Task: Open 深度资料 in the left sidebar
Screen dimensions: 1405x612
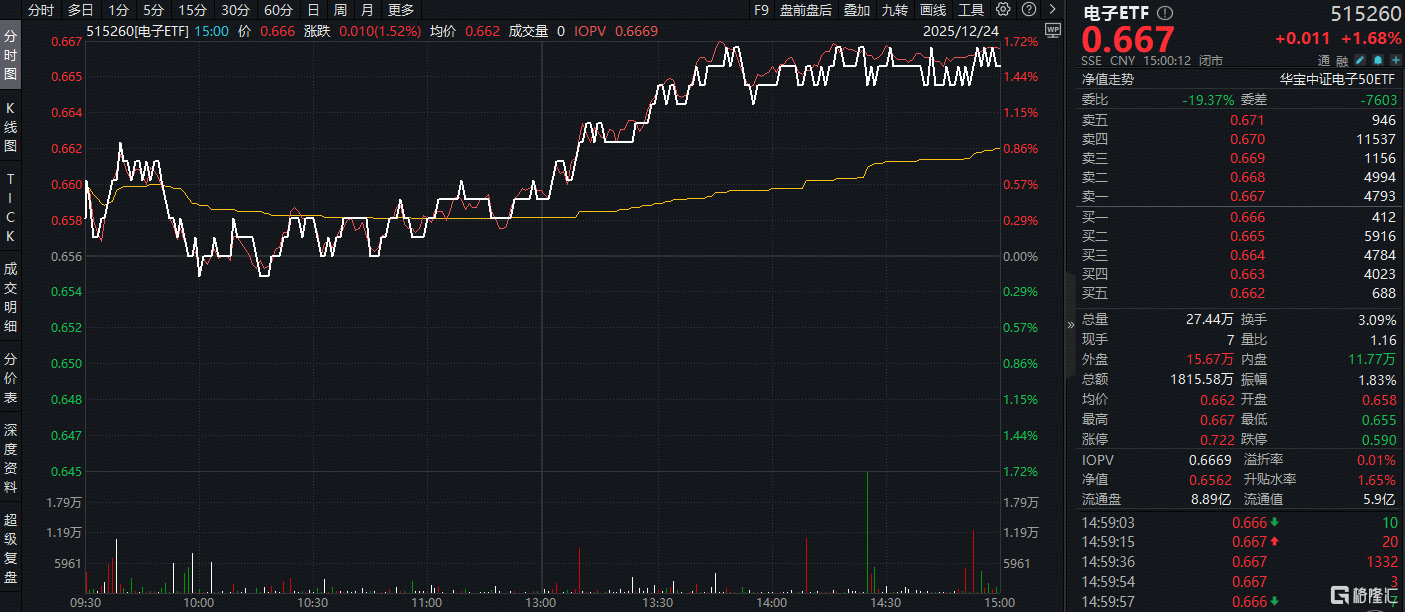Action: click(x=11, y=457)
